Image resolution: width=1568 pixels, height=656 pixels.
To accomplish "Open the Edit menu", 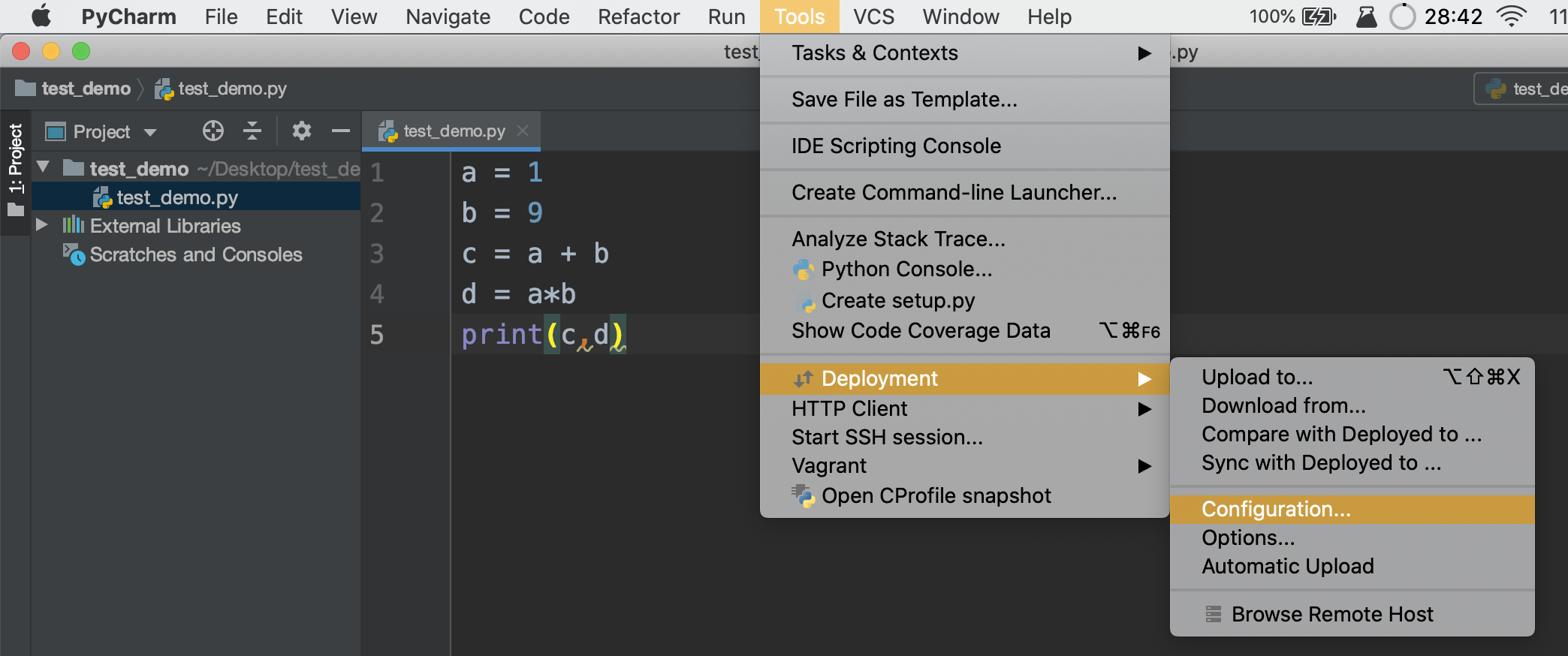I will (284, 17).
